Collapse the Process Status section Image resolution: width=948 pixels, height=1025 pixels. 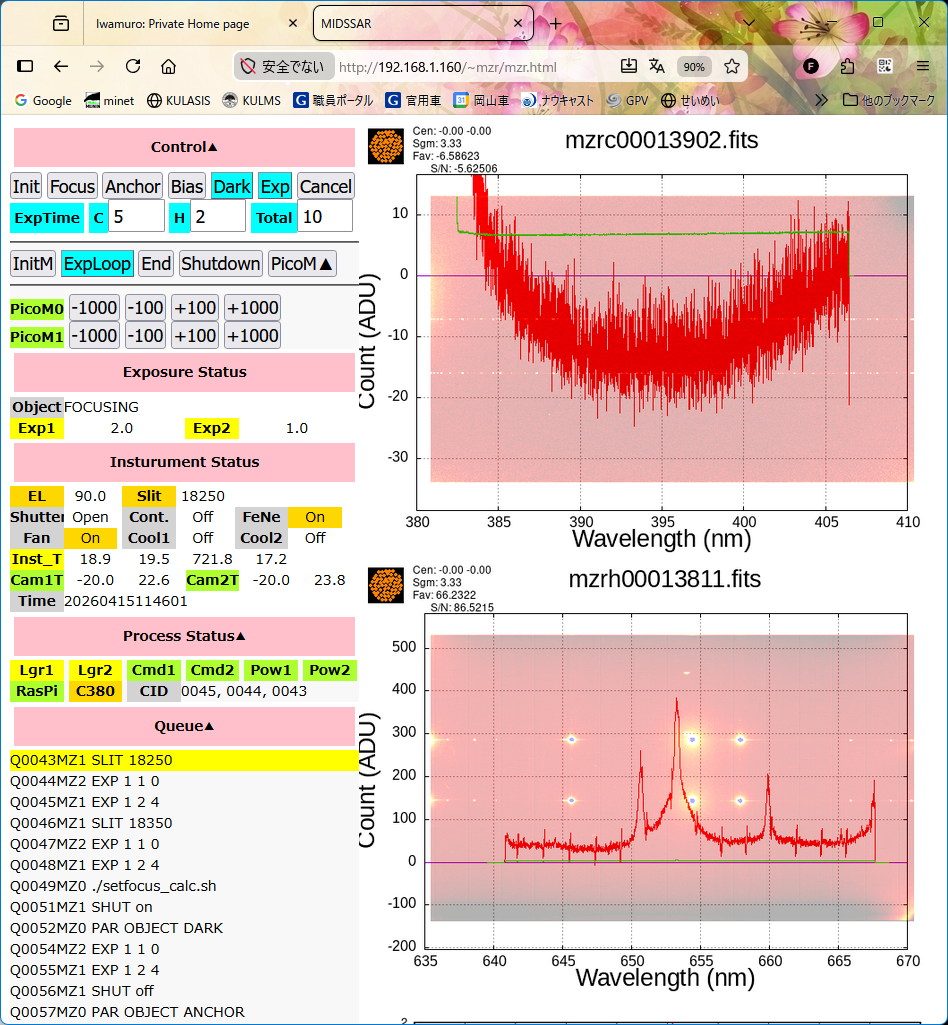coord(184,636)
